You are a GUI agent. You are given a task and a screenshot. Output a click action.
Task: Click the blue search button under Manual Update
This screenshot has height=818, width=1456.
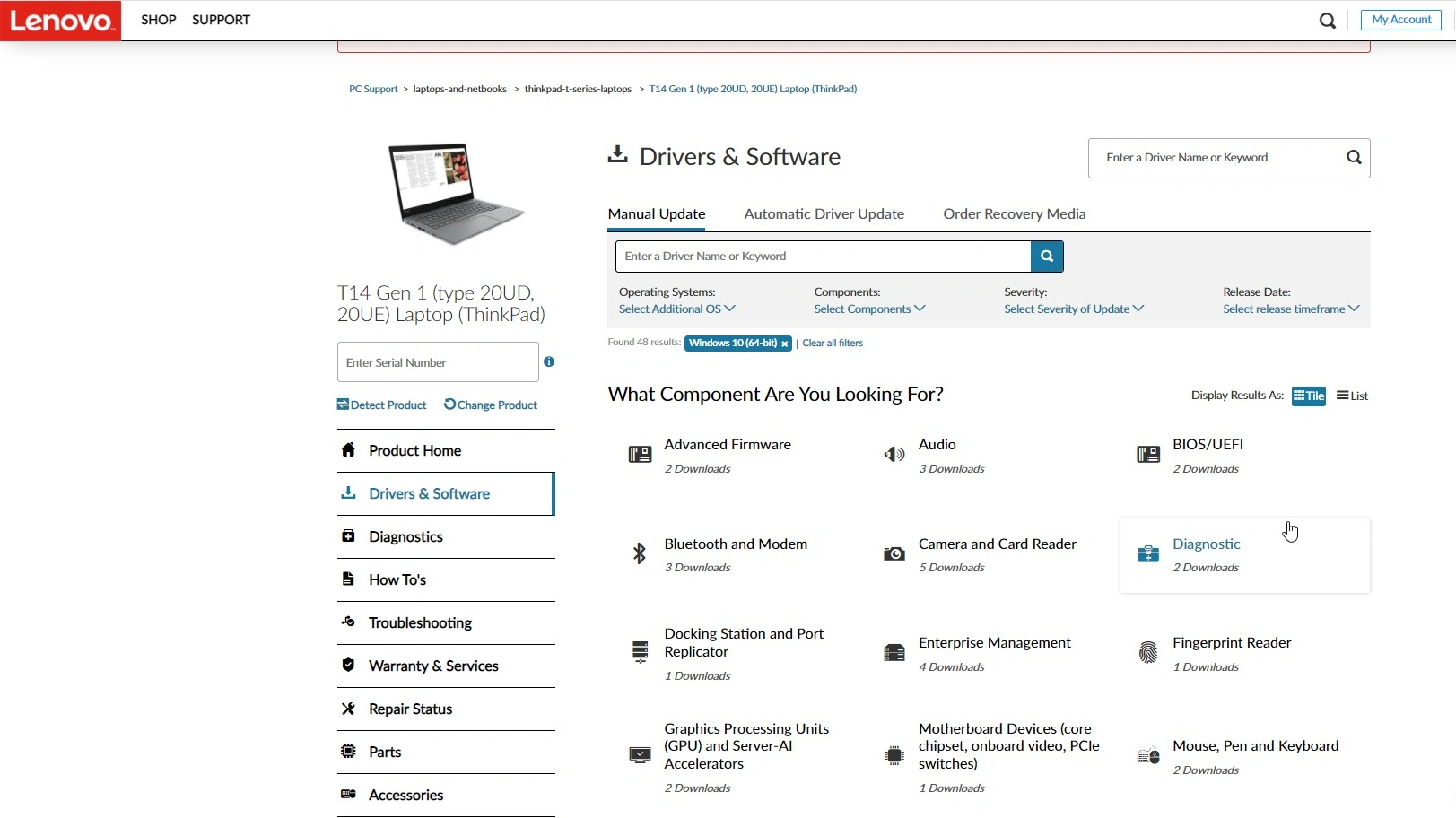(x=1047, y=257)
